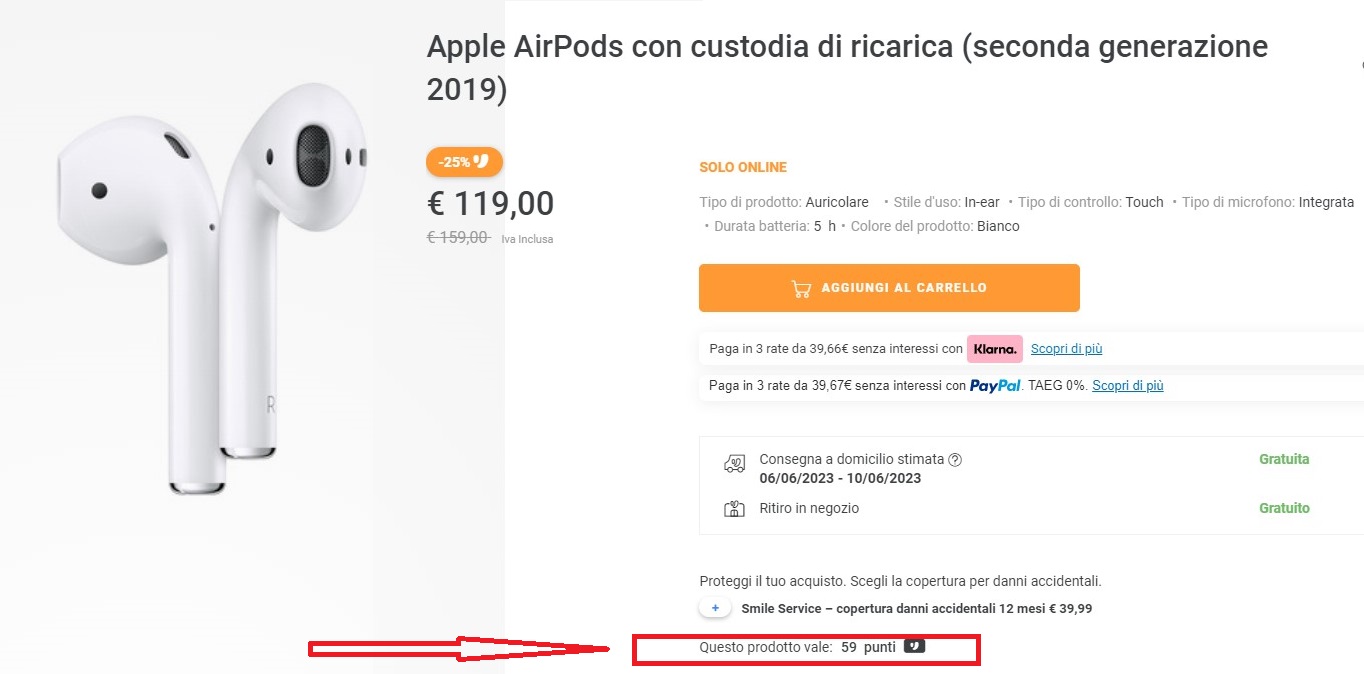The height and width of the screenshot is (674, 1364).
Task: Open Klarna Scopri di più link
Action: (1066, 349)
